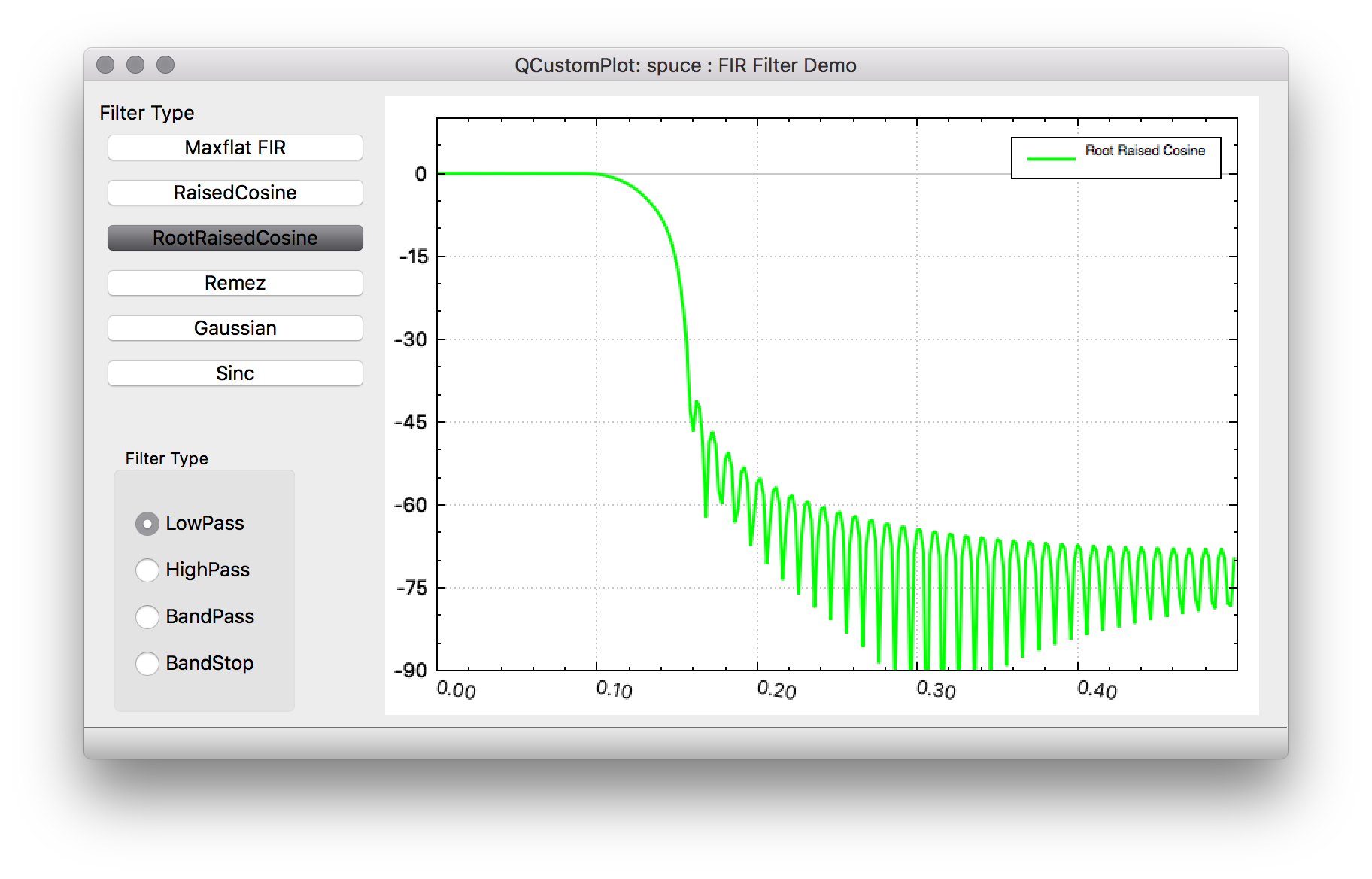Click the 0.20 tick label on x-axis
The height and width of the screenshot is (879, 1372).
coord(776,689)
